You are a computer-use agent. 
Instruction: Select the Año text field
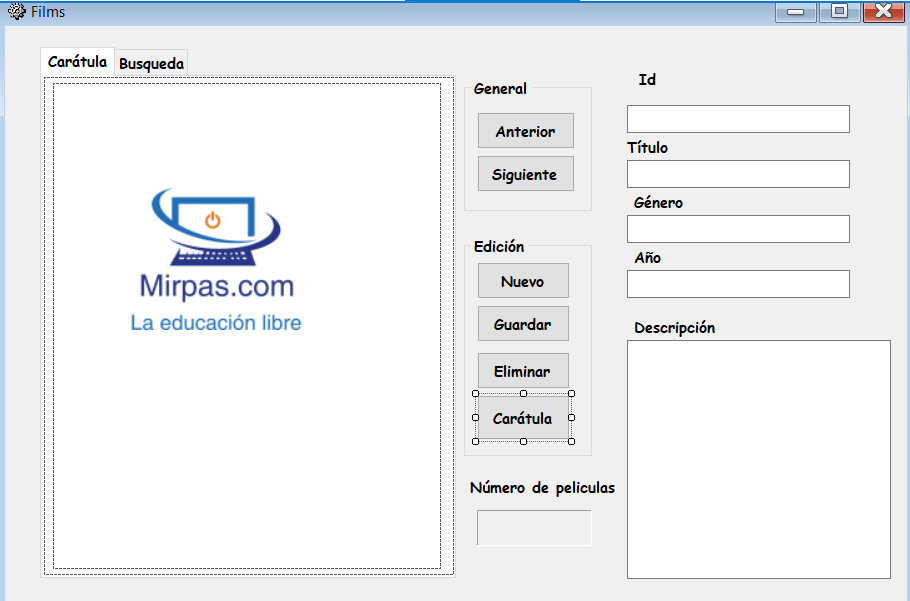pyautogui.click(x=738, y=284)
